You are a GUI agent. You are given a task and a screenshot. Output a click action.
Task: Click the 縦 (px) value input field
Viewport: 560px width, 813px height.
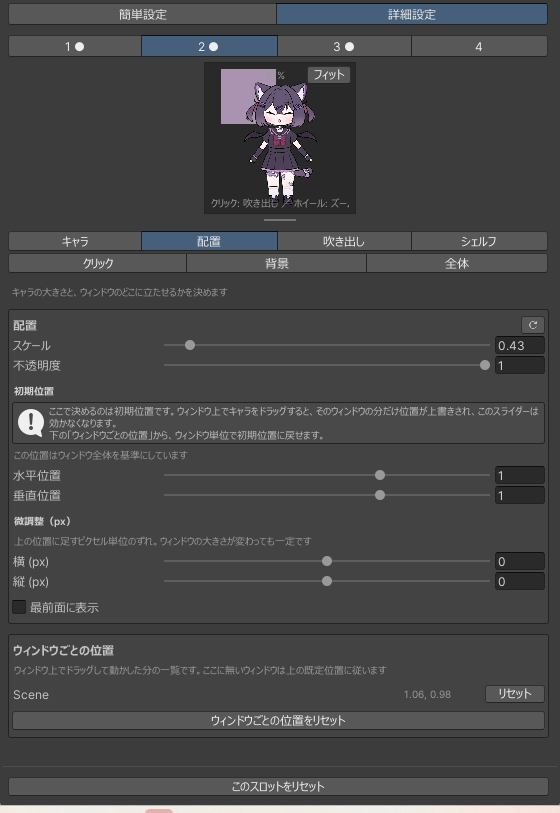520,581
